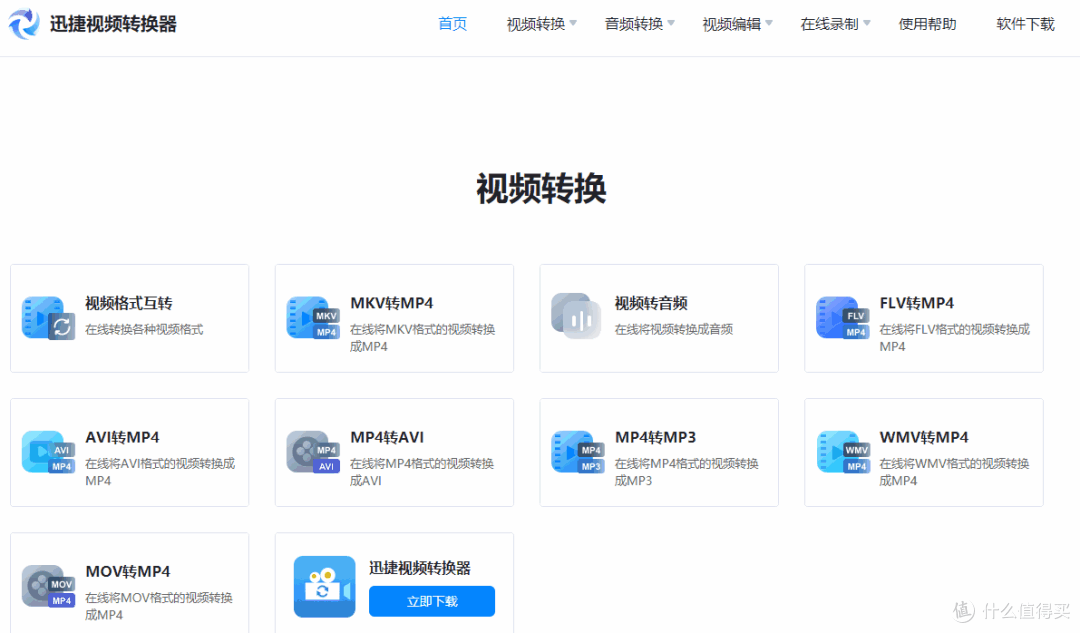This screenshot has width=1080, height=633.
Task: Expand the 视频转换 menu arrow
Action: click(x=573, y=23)
